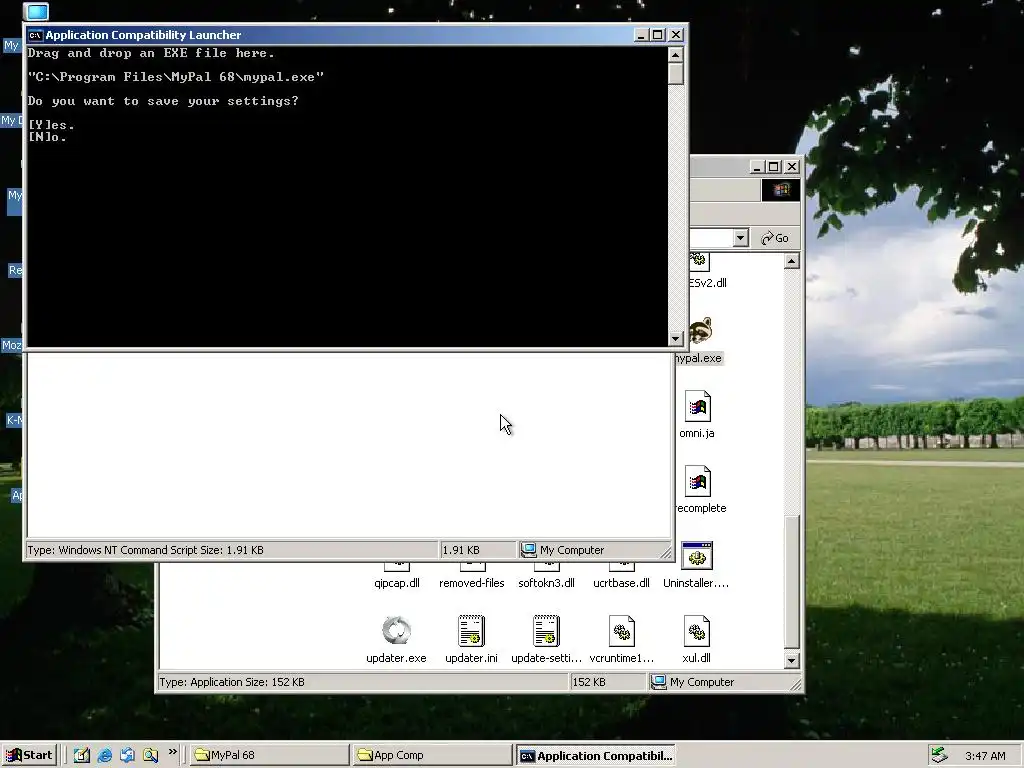Click 'Type: Application Size: 152 KB' status text
This screenshot has height=768, width=1024.
[x=232, y=682]
